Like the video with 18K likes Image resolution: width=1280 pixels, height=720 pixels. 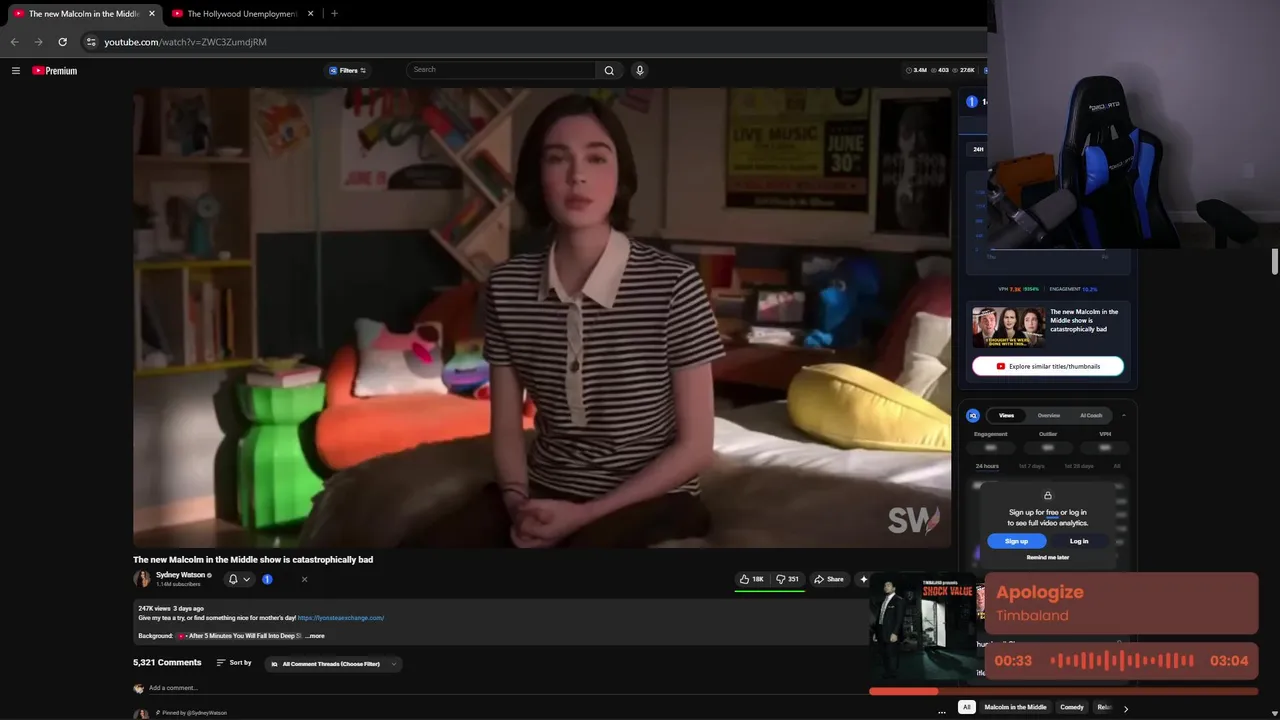(751, 579)
